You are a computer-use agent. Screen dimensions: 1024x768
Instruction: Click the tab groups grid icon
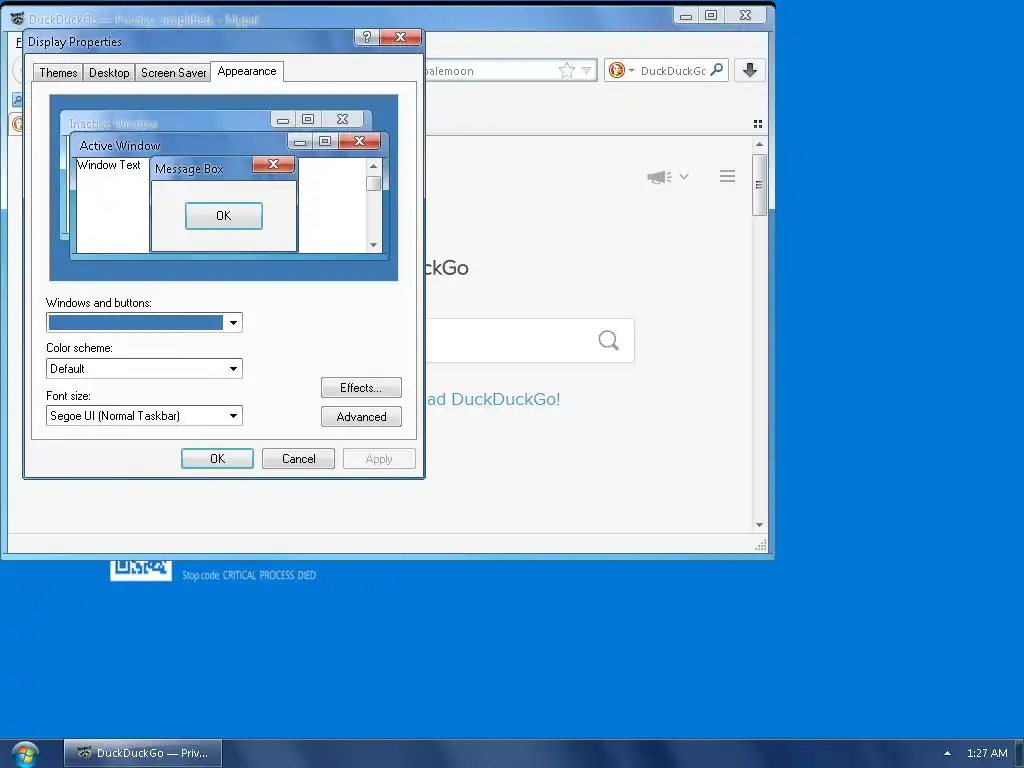tap(758, 123)
